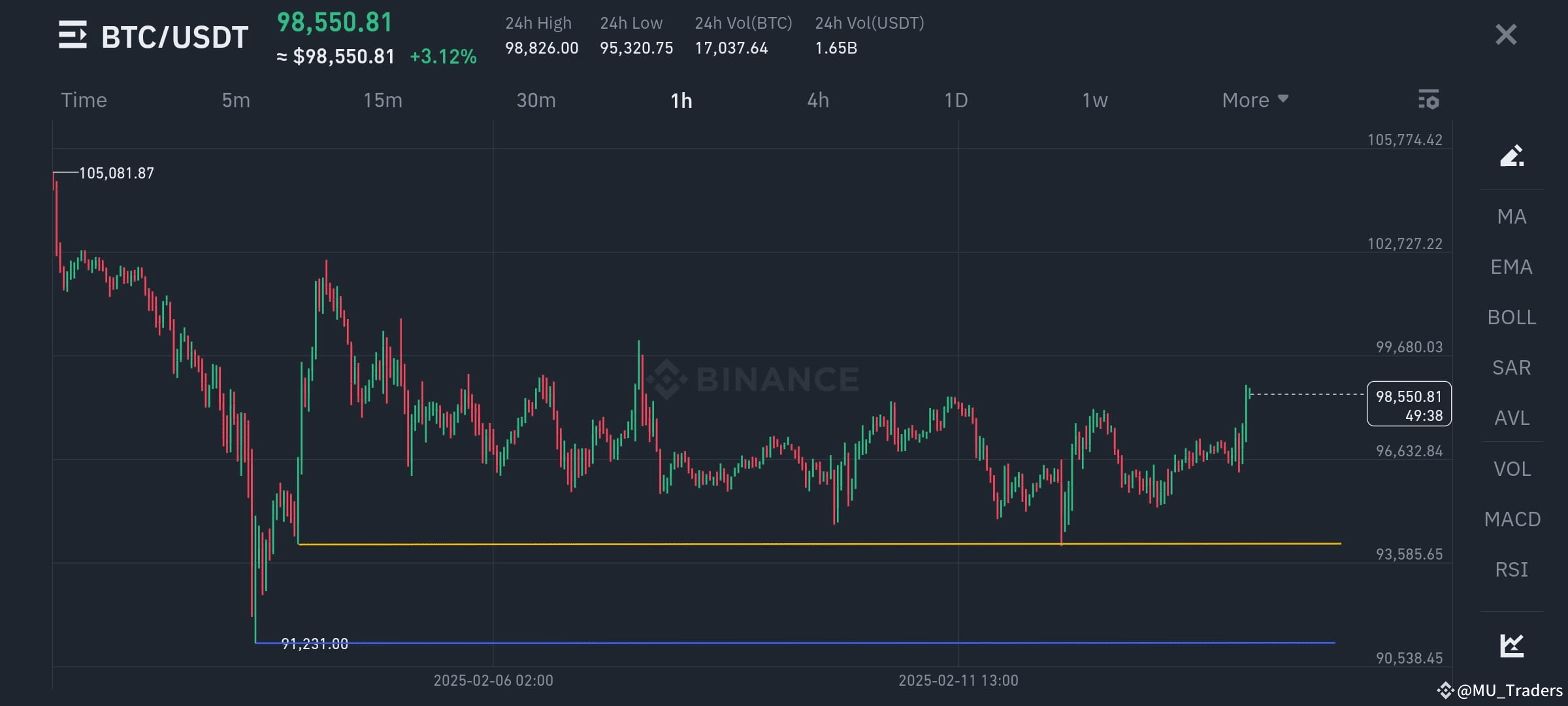
Task: Enable the MACD indicator
Action: [x=1512, y=519]
